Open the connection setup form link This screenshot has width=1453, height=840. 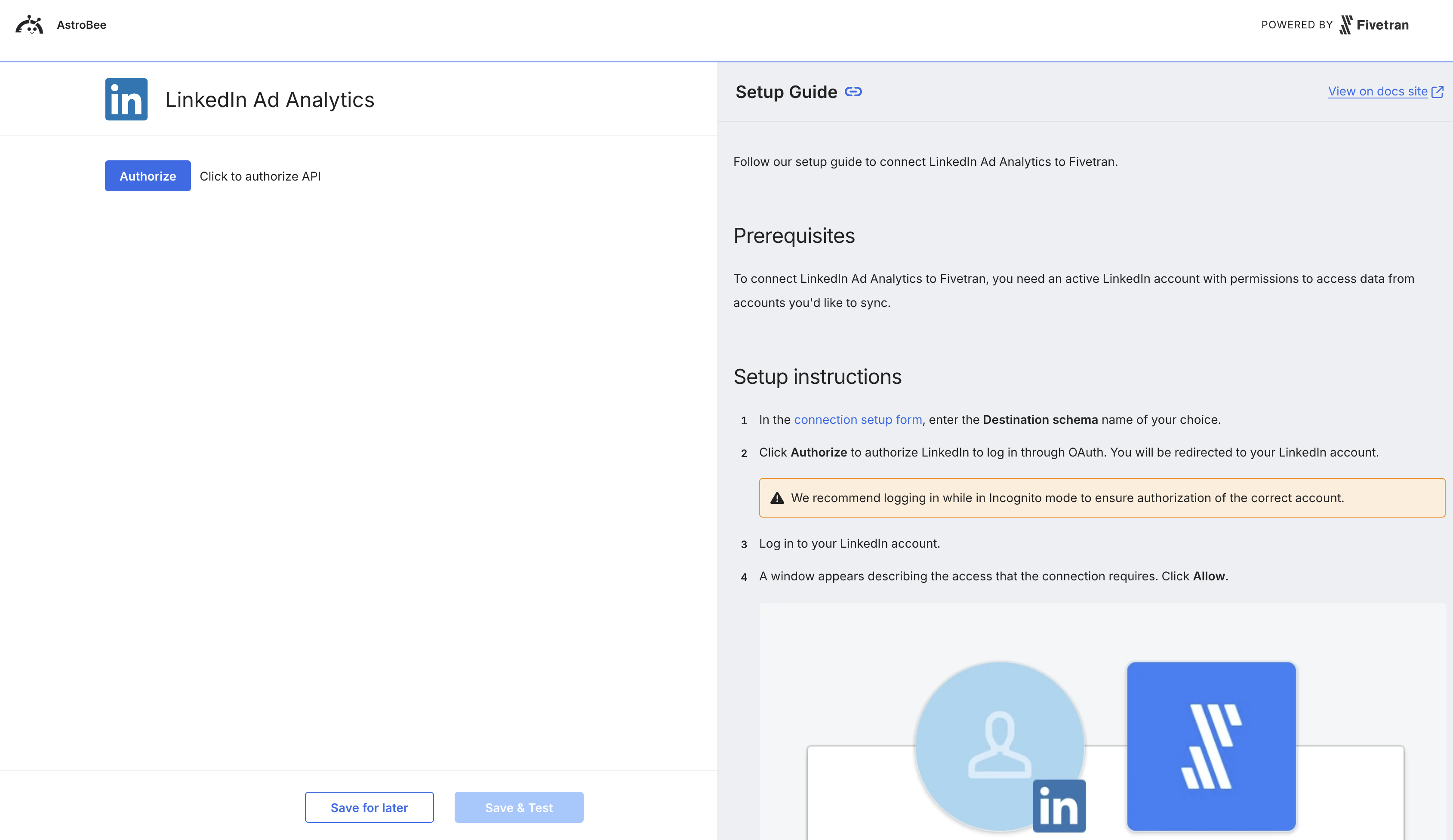(858, 420)
